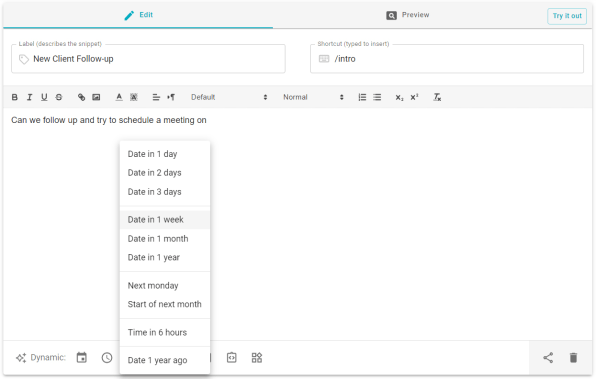Share the snippet
Screen dimensions: 596x379
pos(548,358)
